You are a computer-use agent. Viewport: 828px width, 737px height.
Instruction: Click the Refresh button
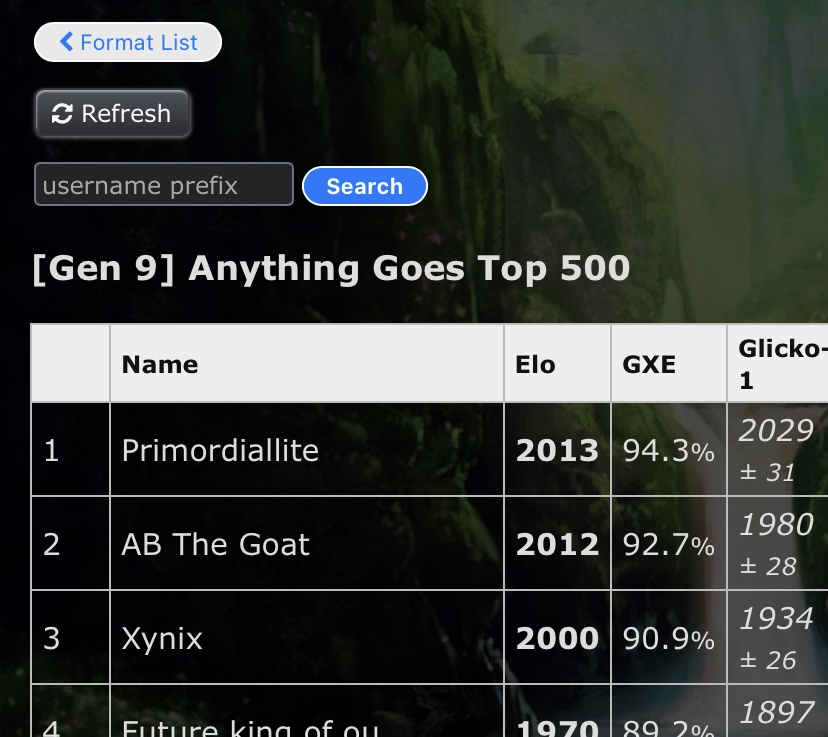pyautogui.click(x=112, y=114)
